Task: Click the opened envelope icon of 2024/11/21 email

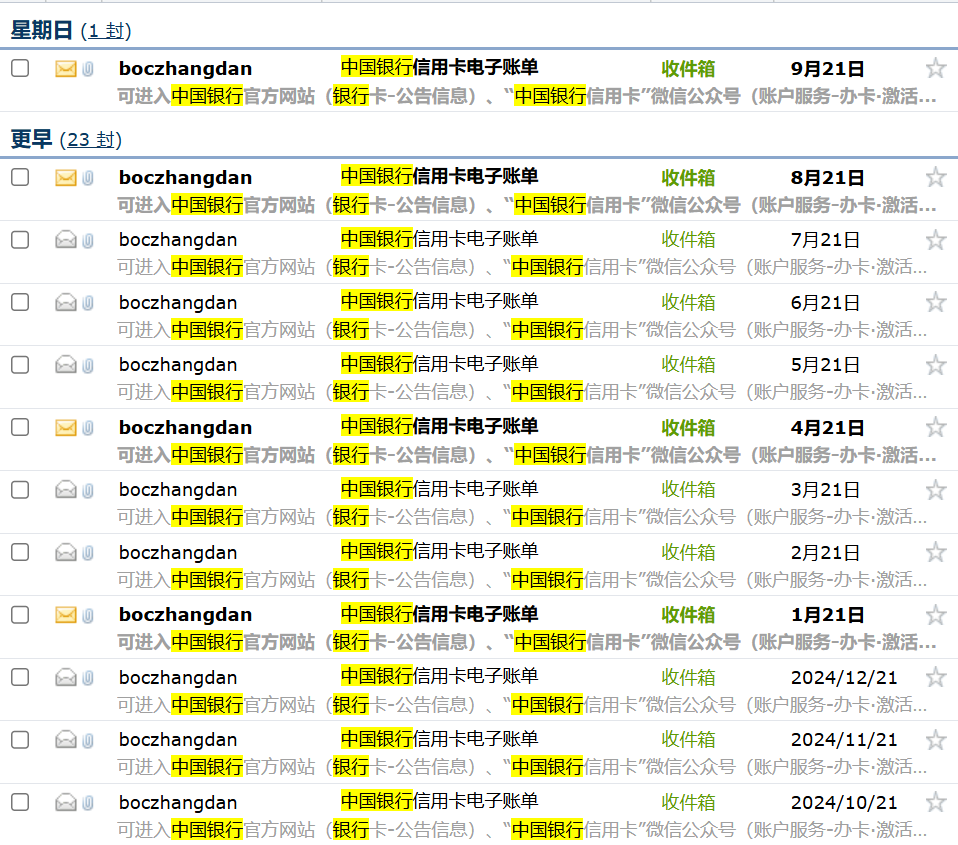Action: click(x=66, y=740)
